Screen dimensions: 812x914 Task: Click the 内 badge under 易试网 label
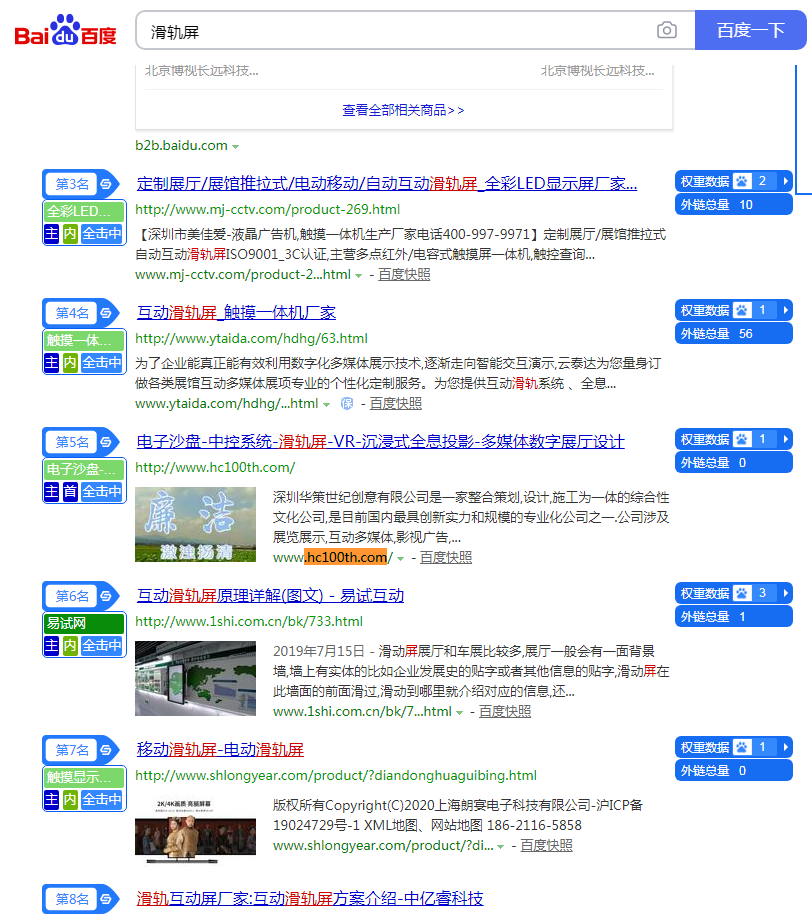coord(70,645)
